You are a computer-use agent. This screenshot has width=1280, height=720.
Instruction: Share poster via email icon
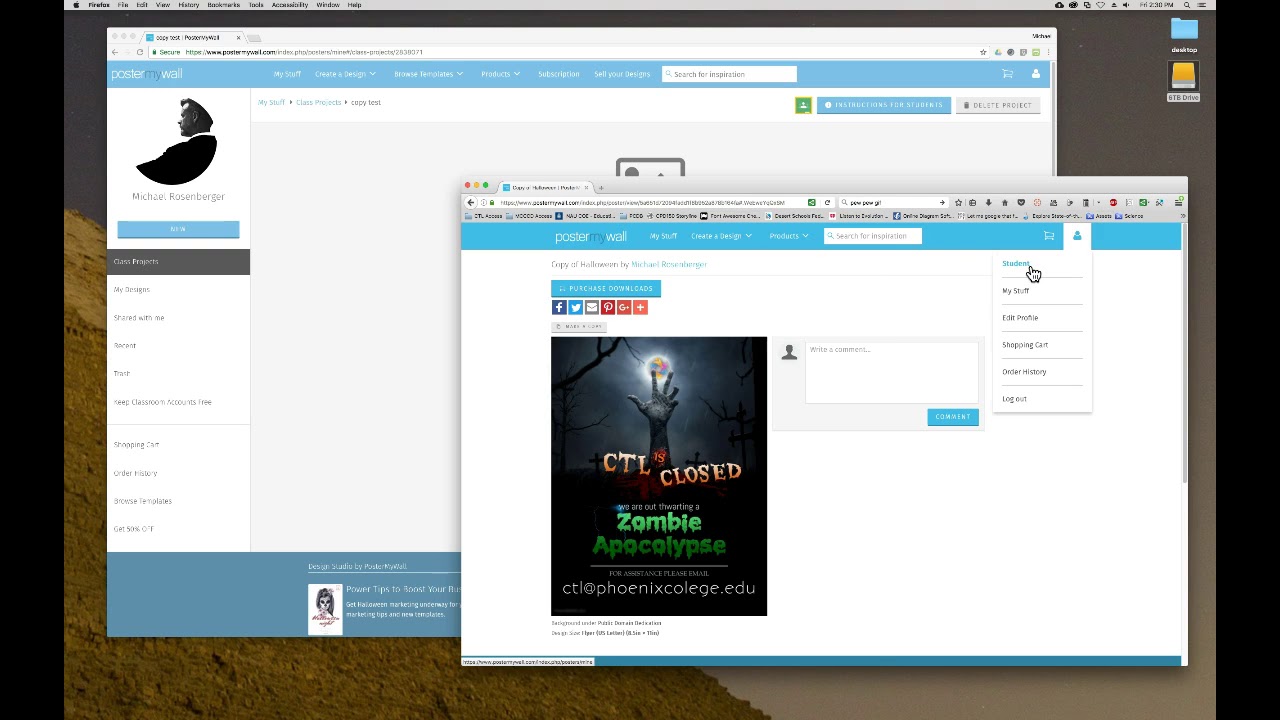(x=591, y=308)
